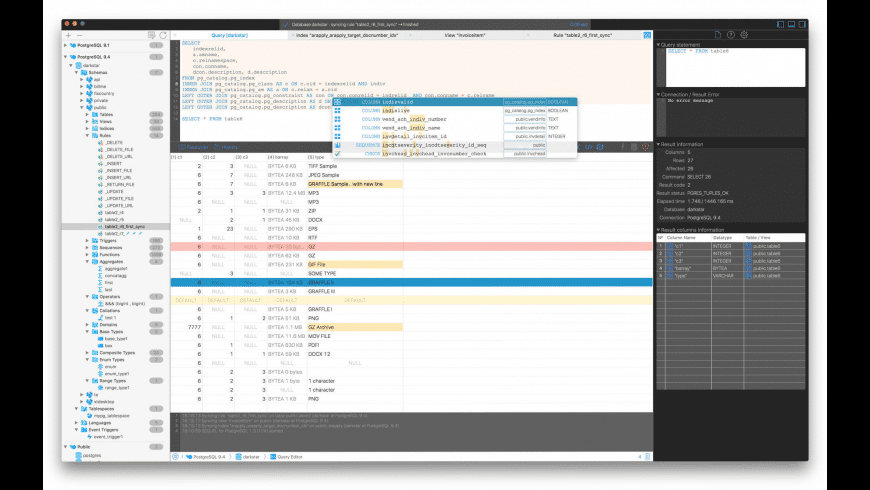Open the help inspector icon
This screenshot has height=490, width=870.
(731, 34)
